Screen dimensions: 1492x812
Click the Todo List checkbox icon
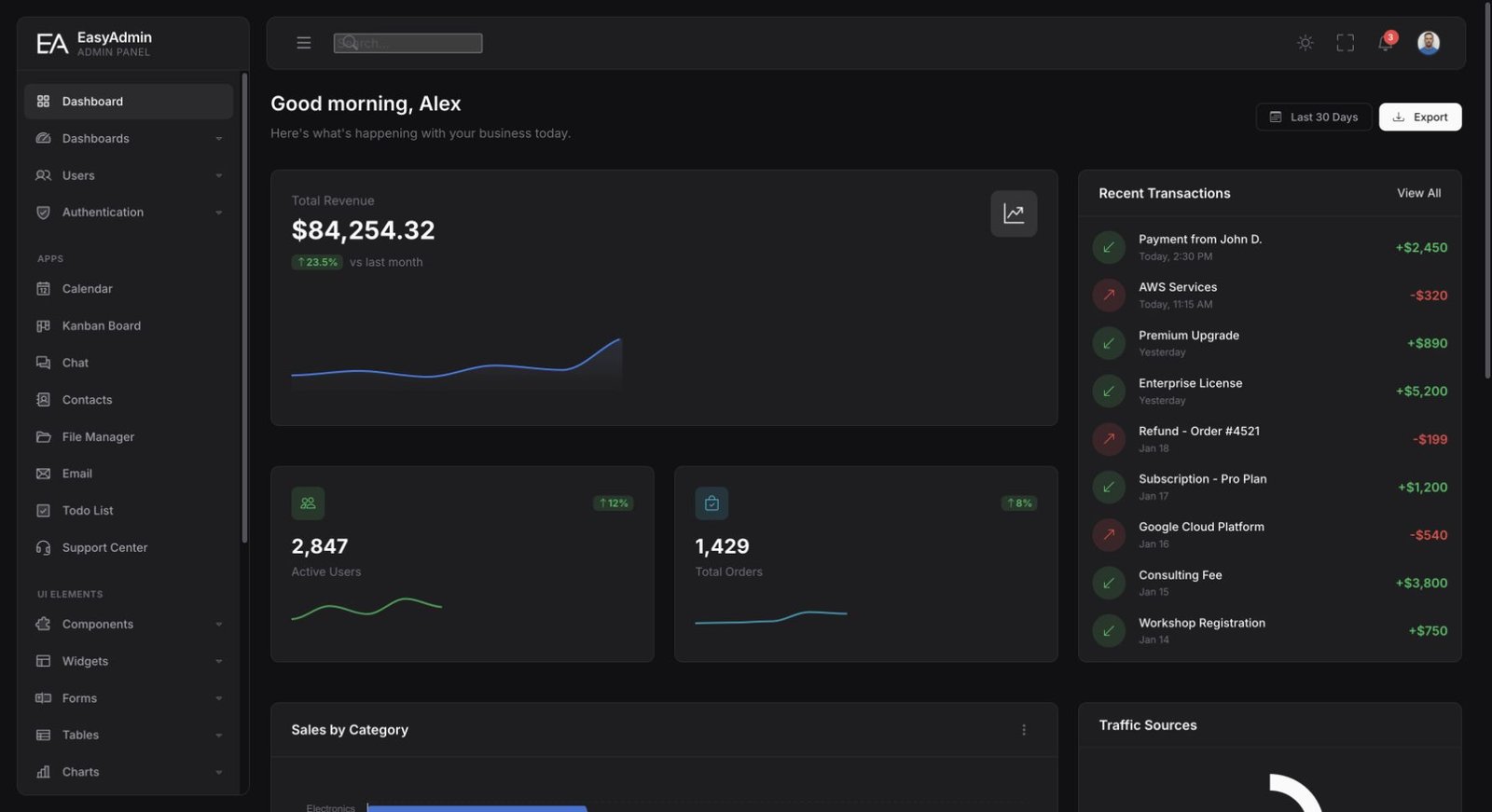point(43,511)
